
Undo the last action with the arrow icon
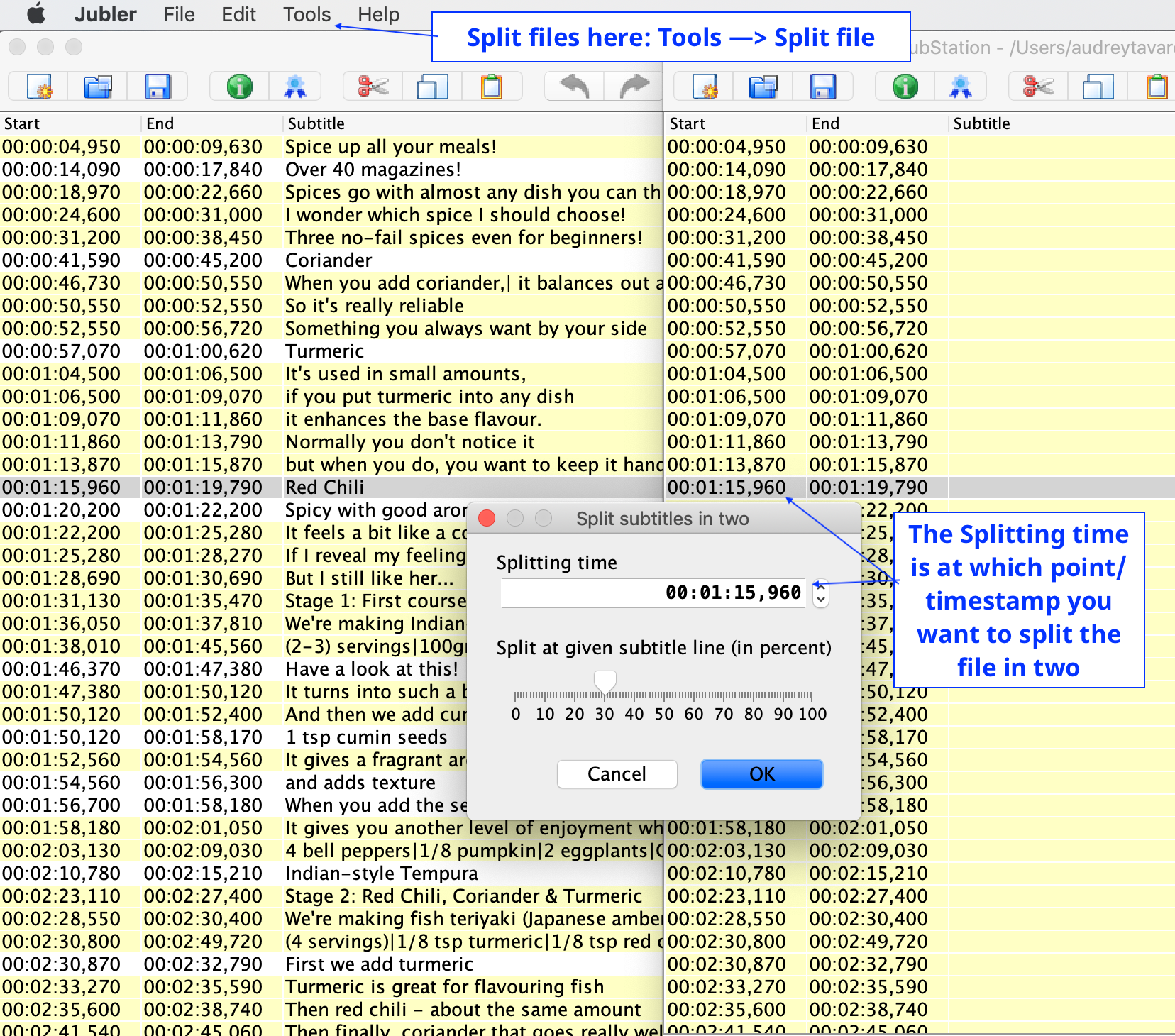(575, 87)
